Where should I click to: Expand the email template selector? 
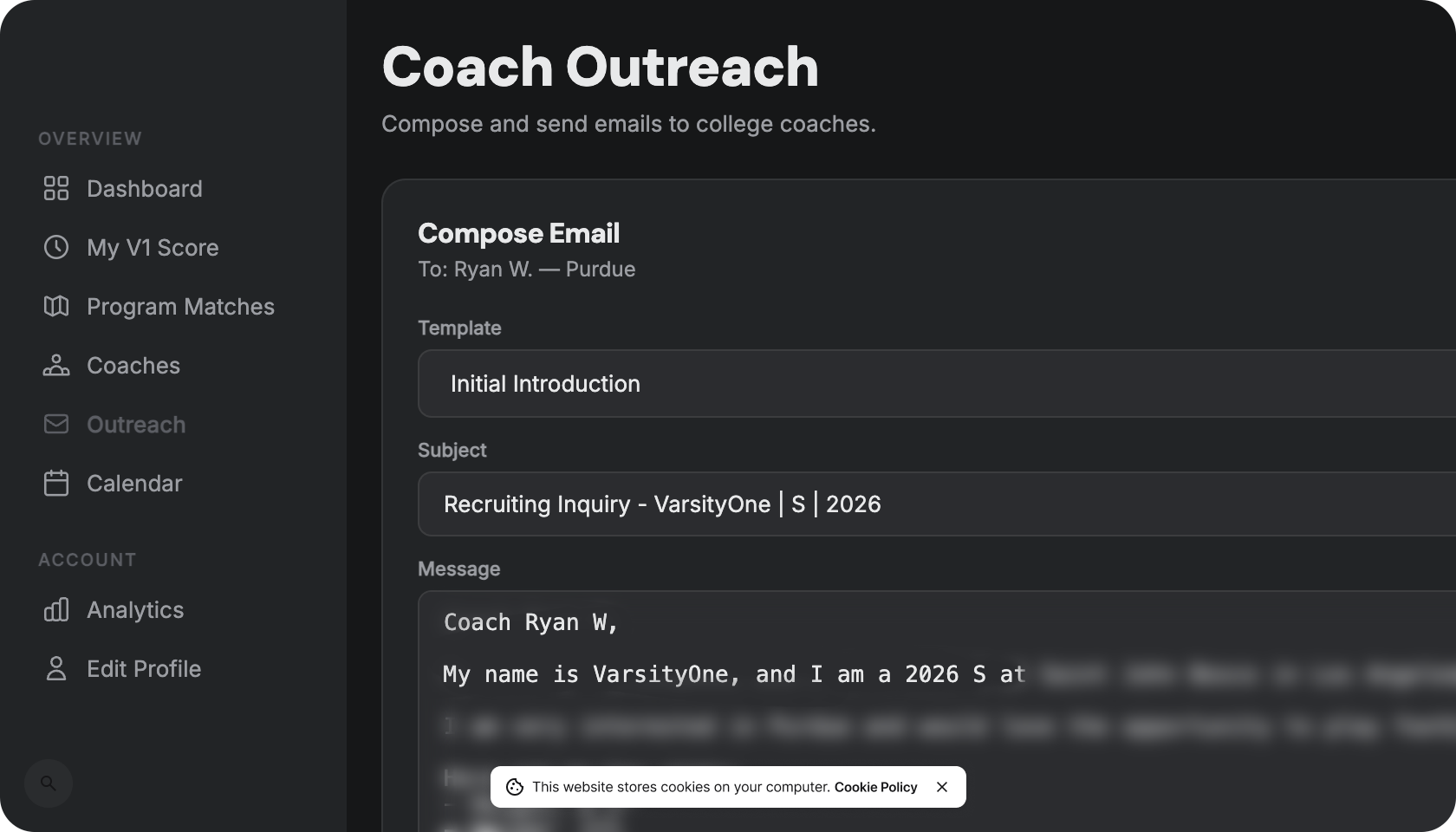tap(780, 384)
